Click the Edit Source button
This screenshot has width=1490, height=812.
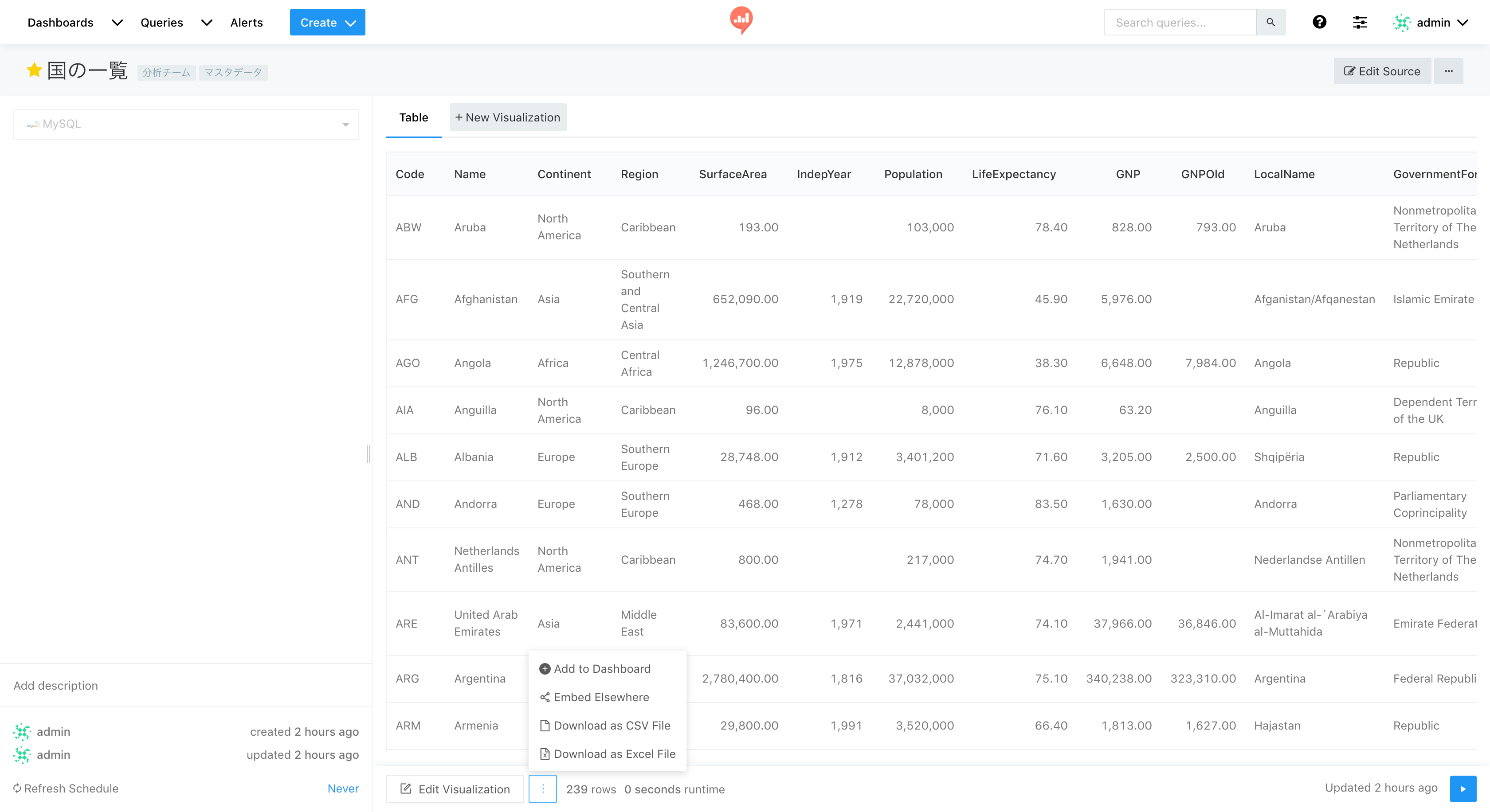coord(1382,71)
